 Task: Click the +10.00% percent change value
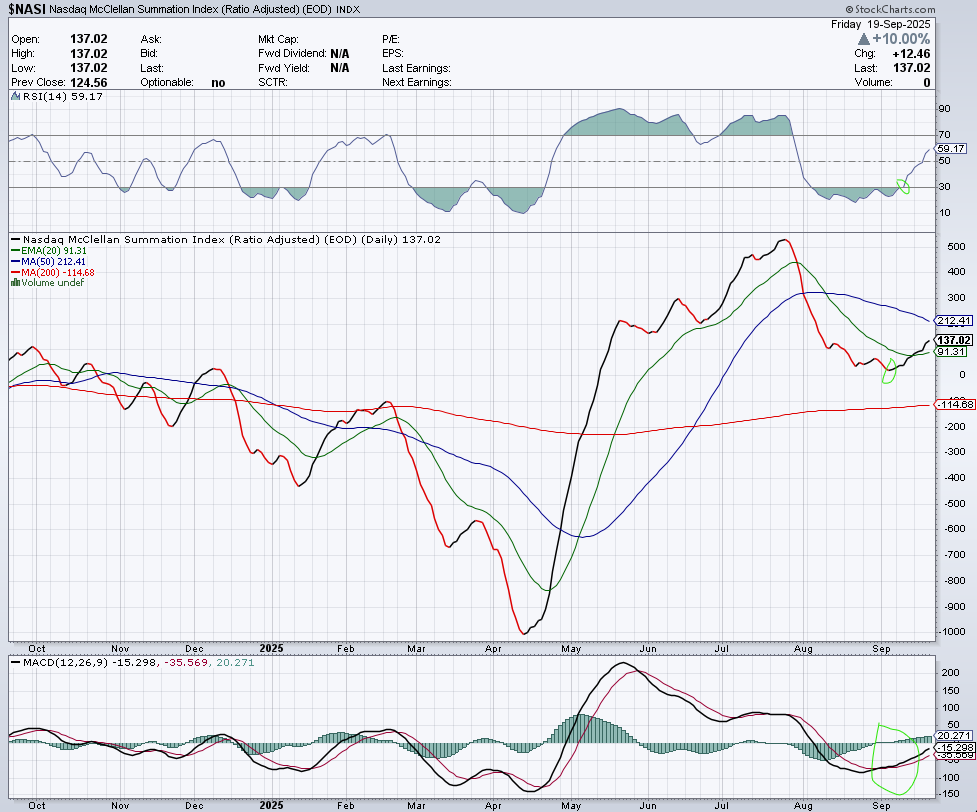(901, 39)
